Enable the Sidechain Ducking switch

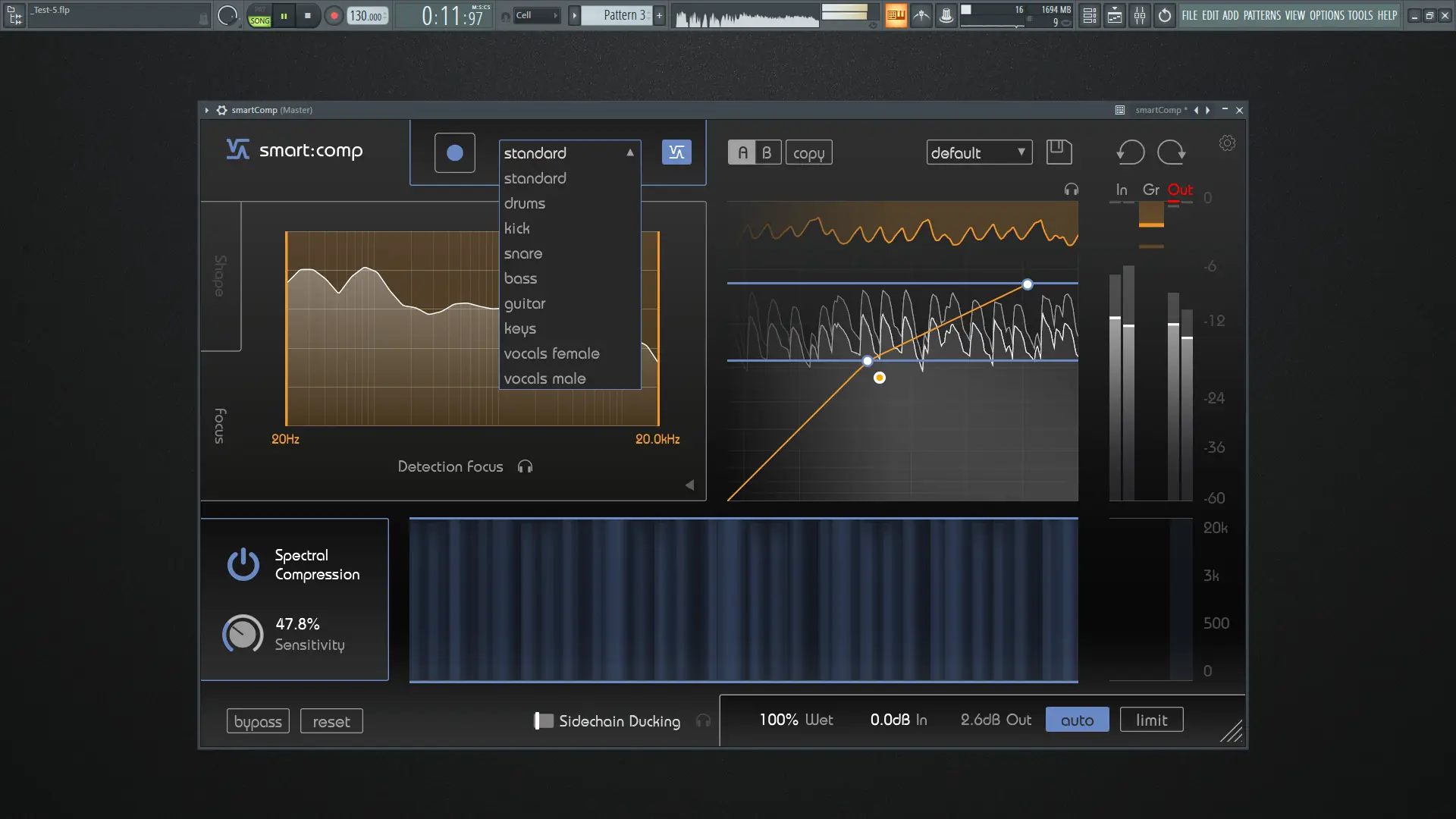click(543, 721)
